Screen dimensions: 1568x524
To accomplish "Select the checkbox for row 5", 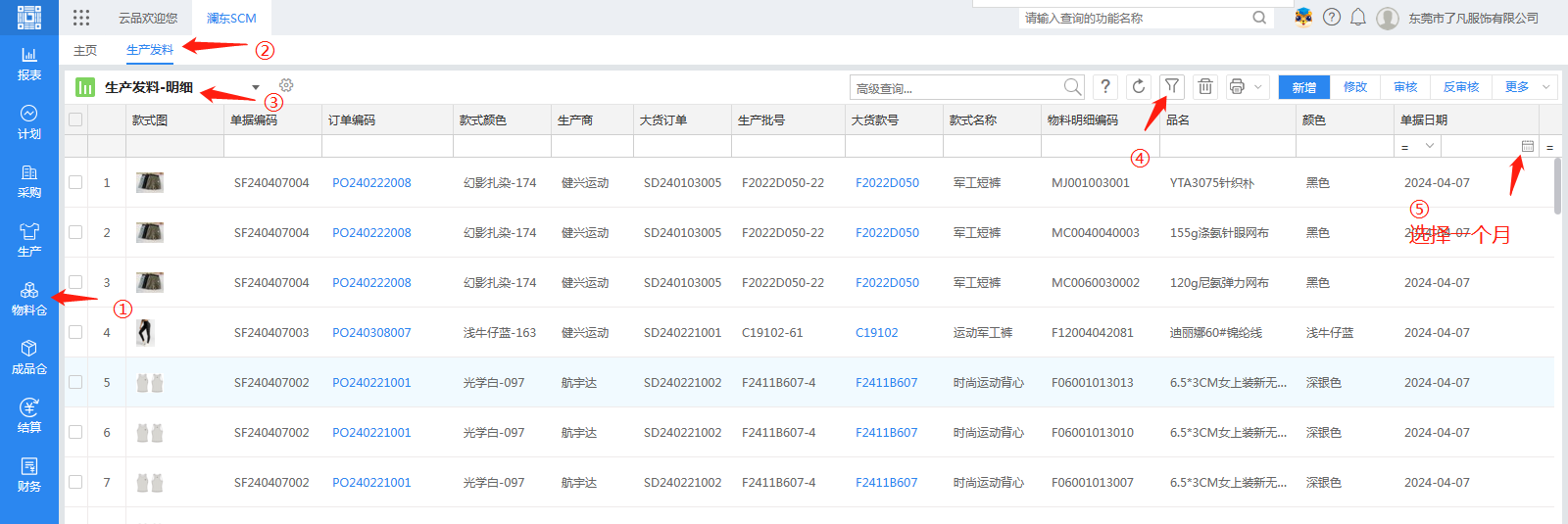I will pyautogui.click(x=75, y=382).
